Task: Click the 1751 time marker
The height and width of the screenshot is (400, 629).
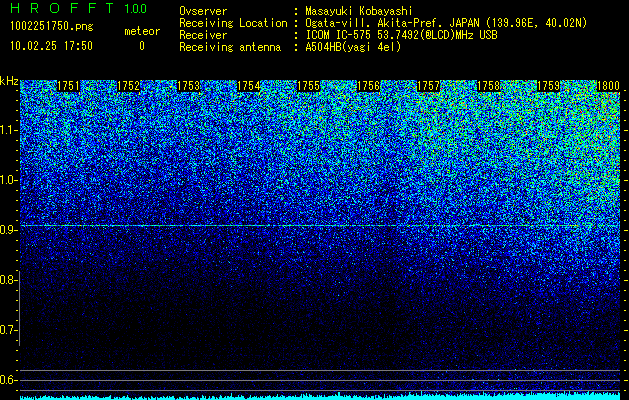Action: point(69,86)
